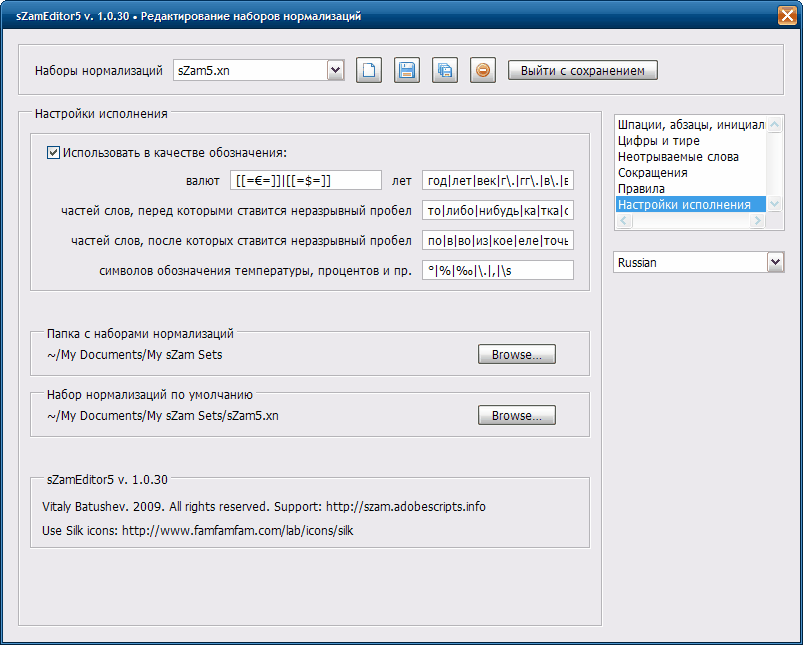Click list's horizontal scroll left arrow

tap(624, 220)
